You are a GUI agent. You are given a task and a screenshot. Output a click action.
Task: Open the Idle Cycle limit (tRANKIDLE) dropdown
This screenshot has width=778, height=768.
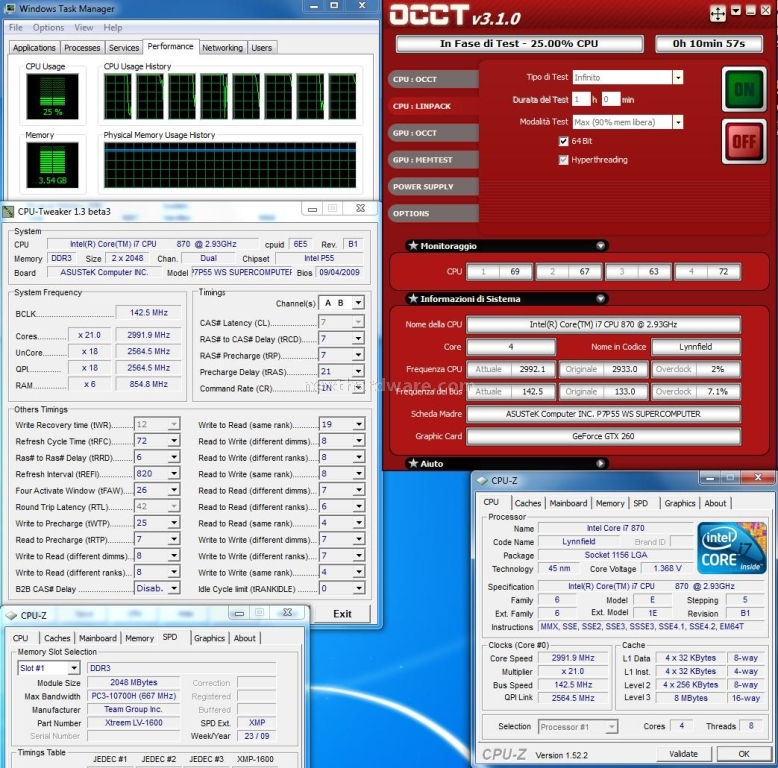pos(359,588)
